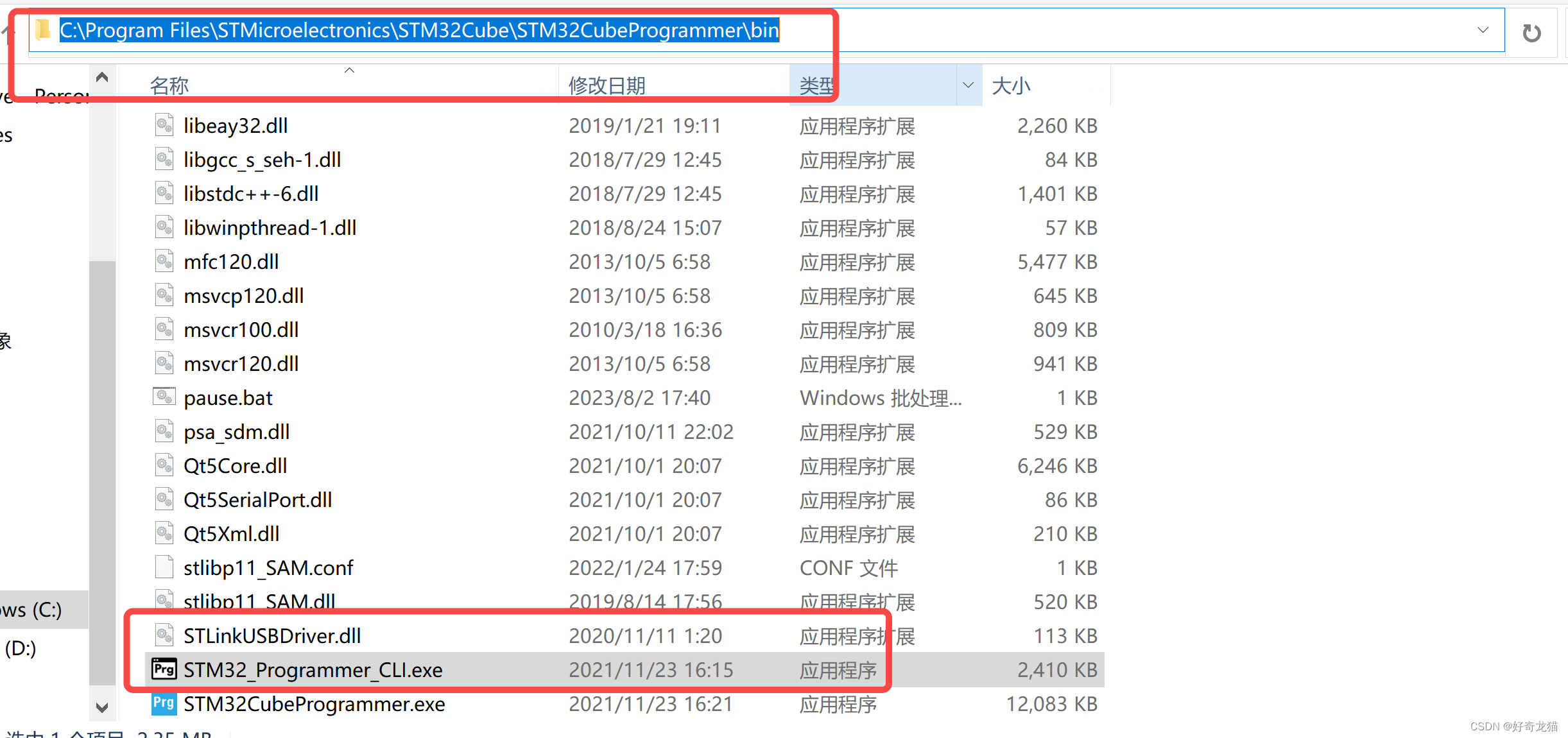Select file name msvcr120.dll
The width and height of the screenshot is (1568, 738).
tap(241, 364)
